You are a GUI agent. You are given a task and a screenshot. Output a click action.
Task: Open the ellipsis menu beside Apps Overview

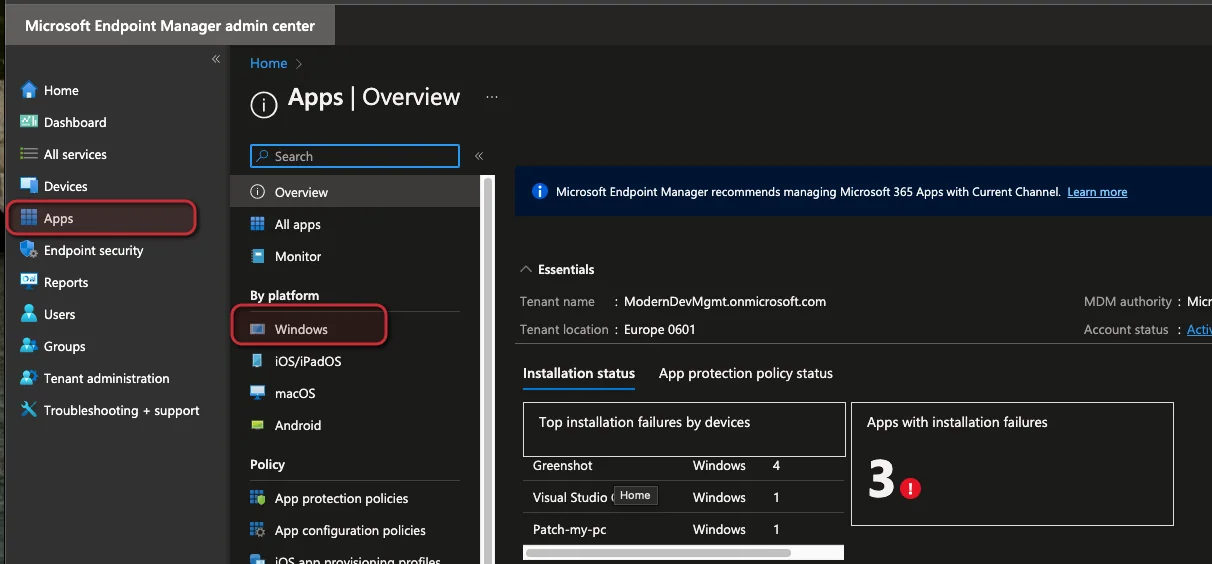[x=492, y=97]
